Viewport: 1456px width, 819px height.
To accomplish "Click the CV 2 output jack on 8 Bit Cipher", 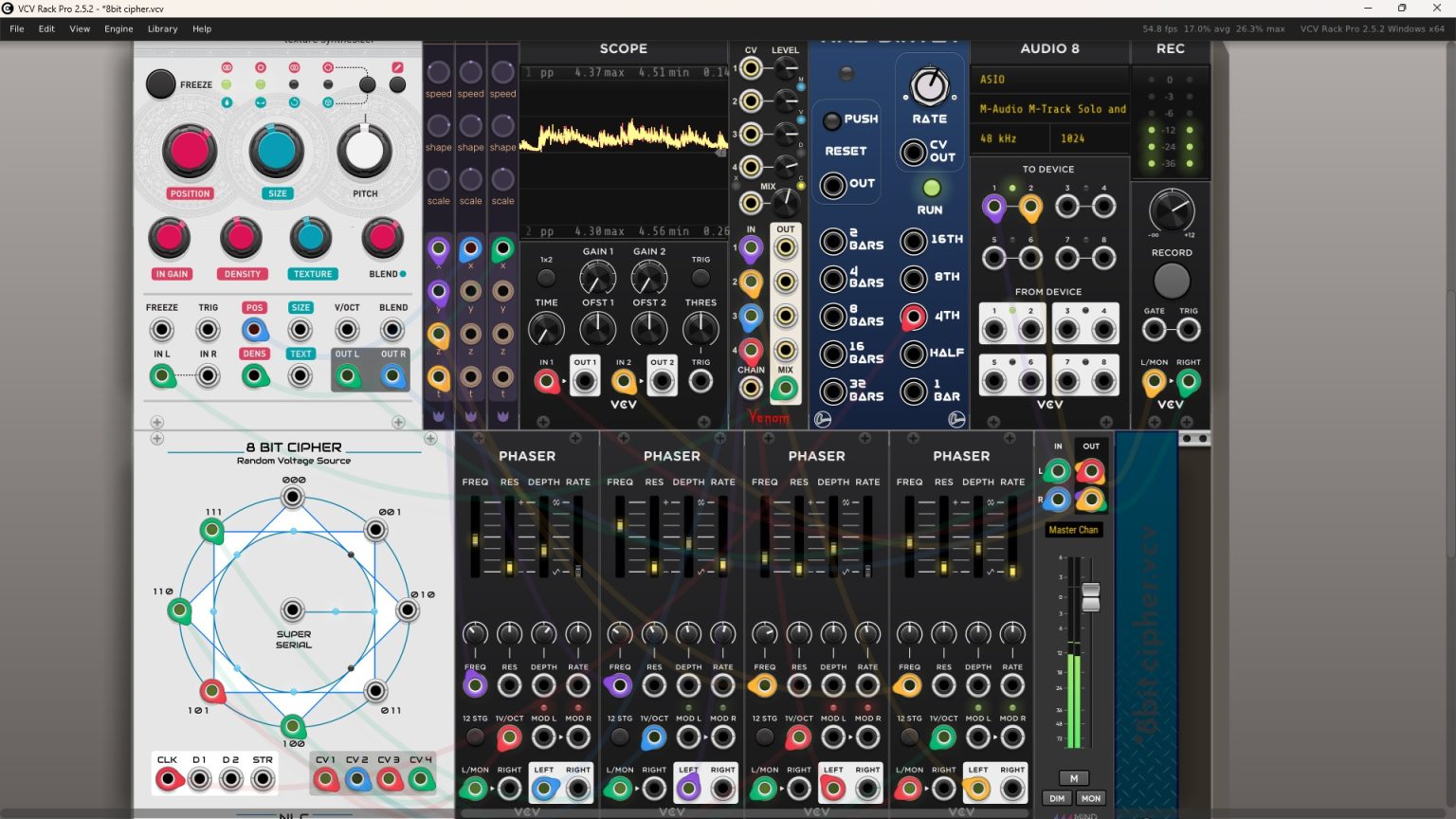I will [x=357, y=779].
